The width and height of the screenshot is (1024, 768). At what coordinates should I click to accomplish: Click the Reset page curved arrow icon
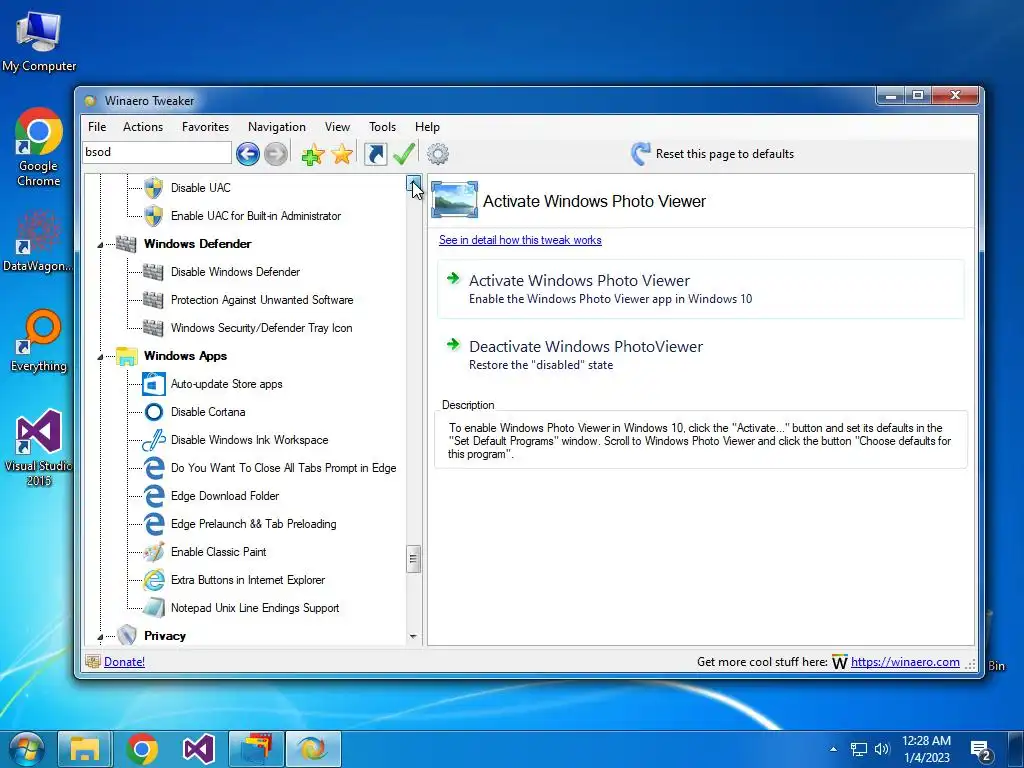pyautogui.click(x=640, y=154)
